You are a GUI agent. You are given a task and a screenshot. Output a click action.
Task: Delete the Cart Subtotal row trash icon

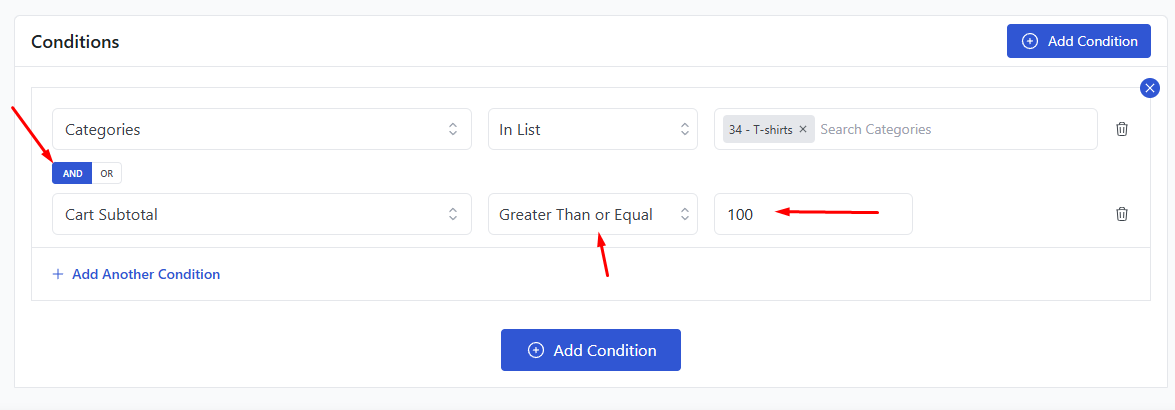pos(1122,214)
